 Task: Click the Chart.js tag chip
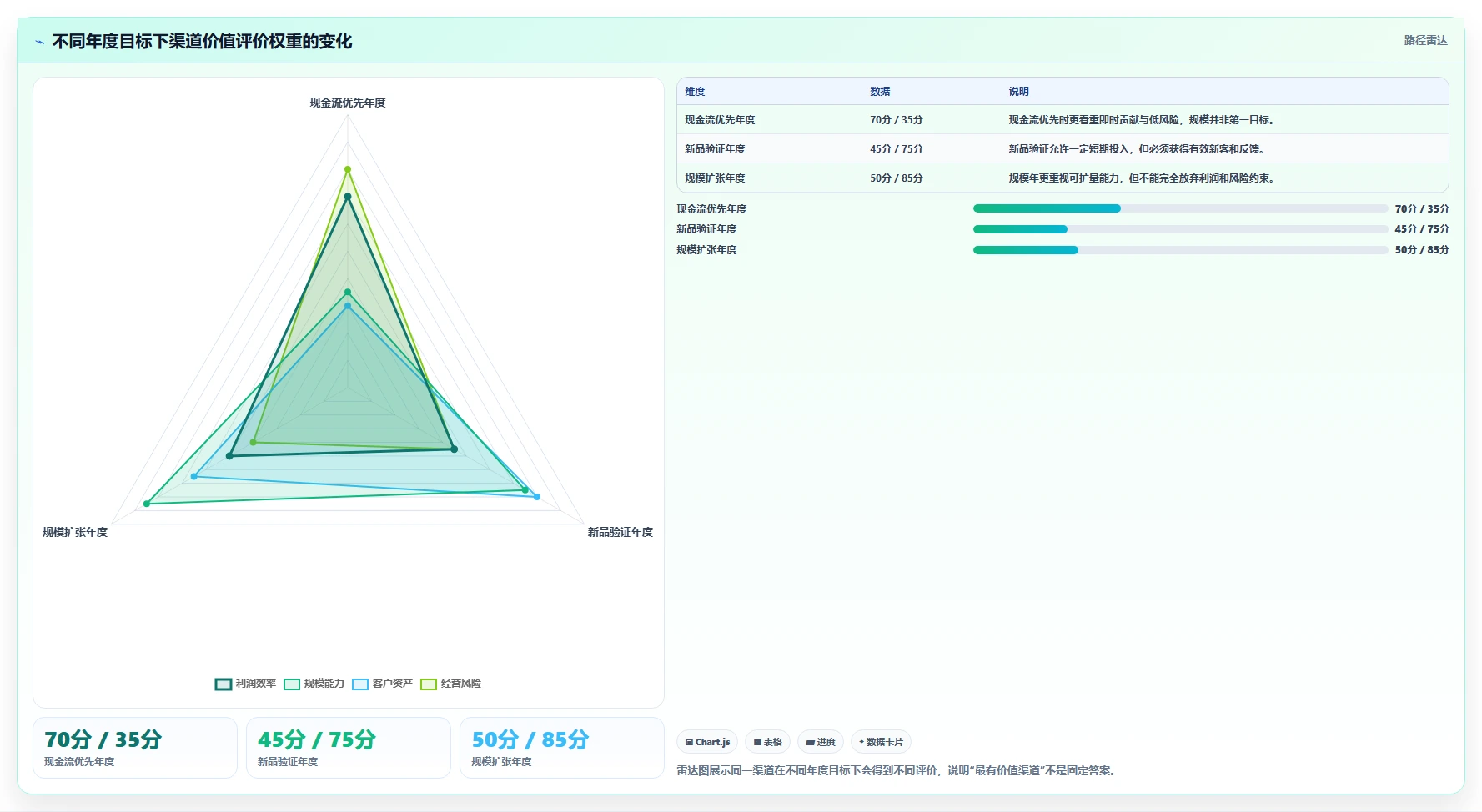point(707,742)
